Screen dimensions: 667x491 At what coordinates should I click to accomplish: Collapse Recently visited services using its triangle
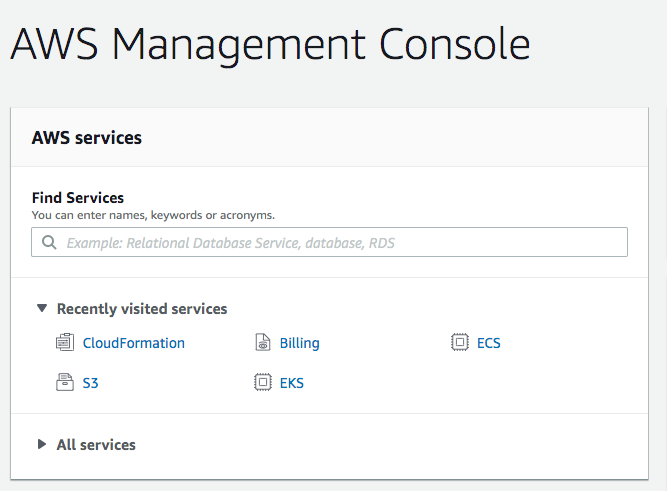42,308
